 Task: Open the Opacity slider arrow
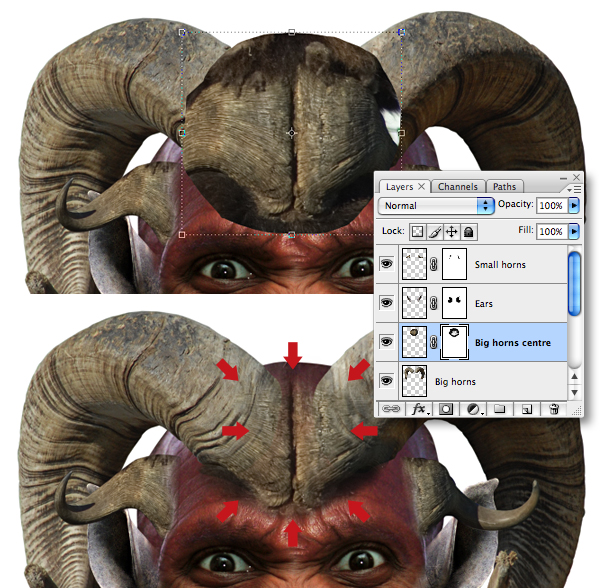click(x=574, y=205)
